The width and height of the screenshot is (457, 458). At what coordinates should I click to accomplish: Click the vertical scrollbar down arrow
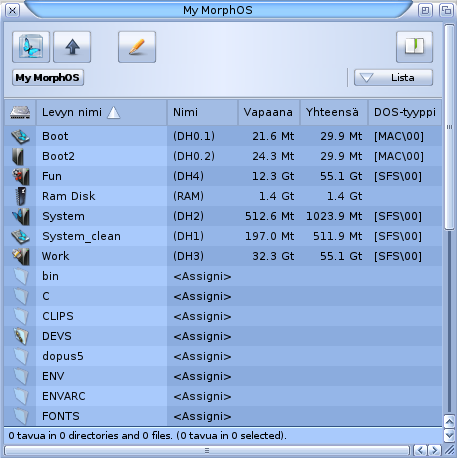[x=449, y=435]
